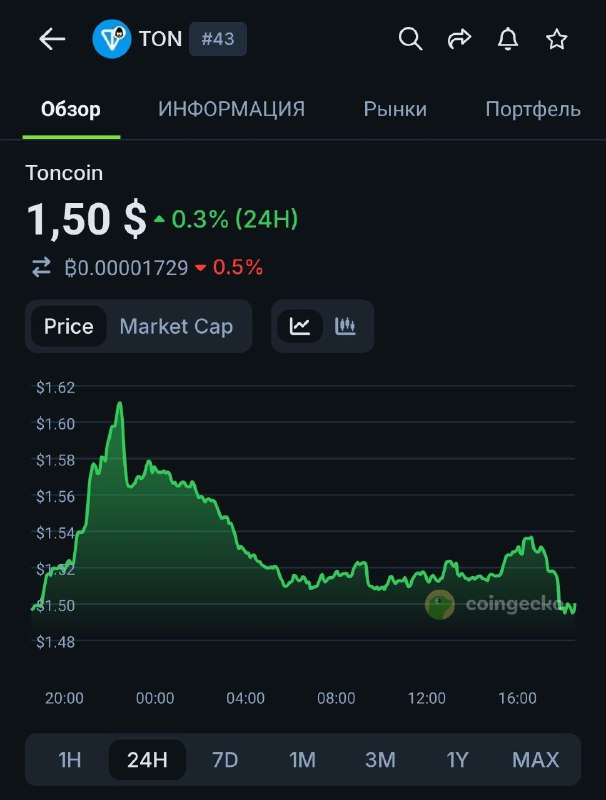
Task: Tap the share icon
Action: click(459, 39)
